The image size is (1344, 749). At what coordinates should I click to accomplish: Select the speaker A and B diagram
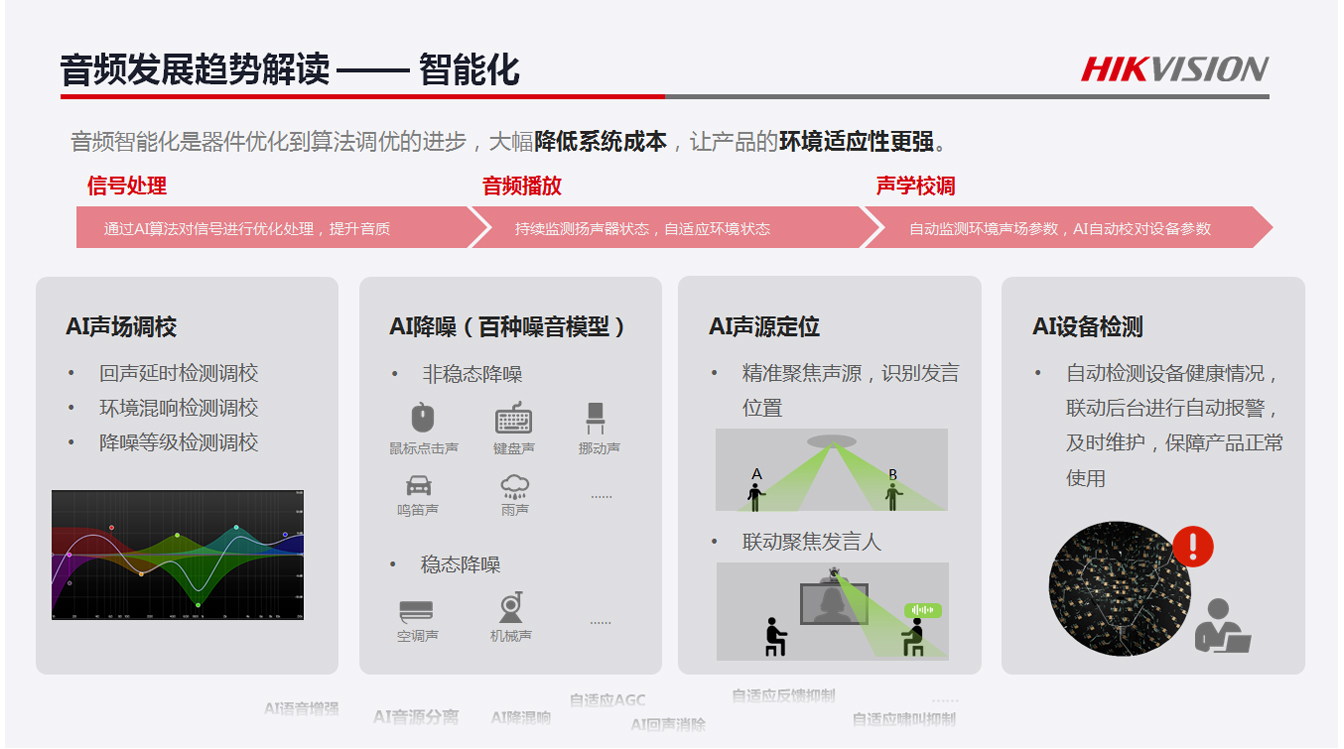click(x=831, y=470)
